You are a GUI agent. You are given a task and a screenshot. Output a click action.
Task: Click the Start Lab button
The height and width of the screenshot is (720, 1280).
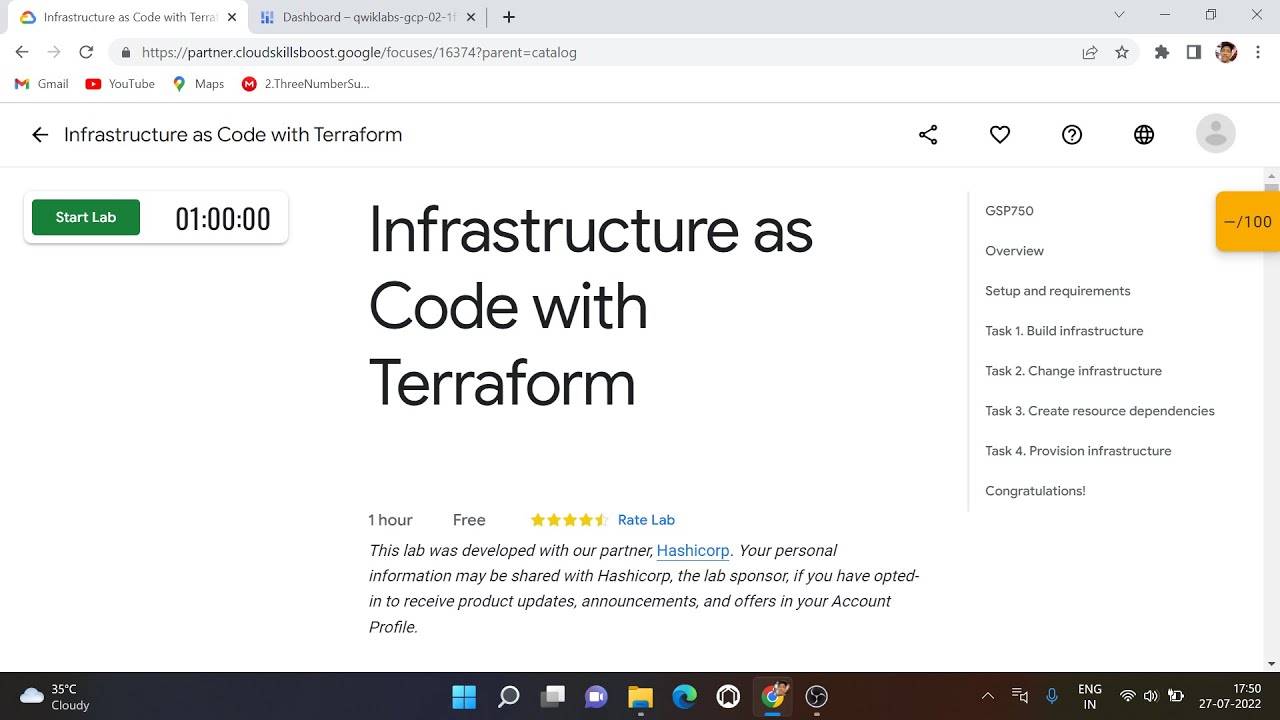click(86, 217)
